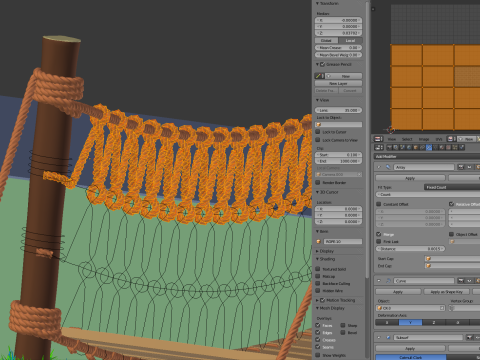
Task: Enable Hidden Wire checkbox
Action: pos(318,291)
